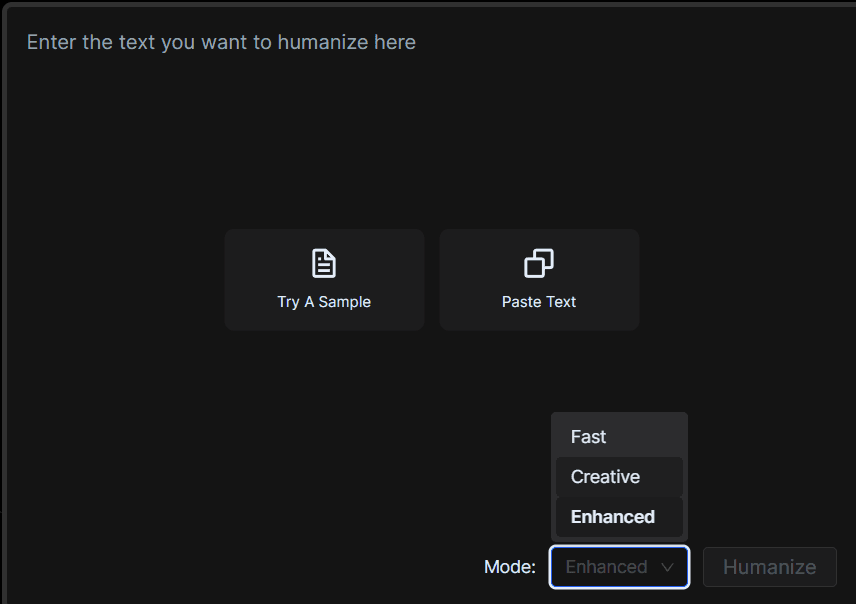The width and height of the screenshot is (856, 604).
Task: Click the word Fast in the mode list
Action: click(588, 437)
